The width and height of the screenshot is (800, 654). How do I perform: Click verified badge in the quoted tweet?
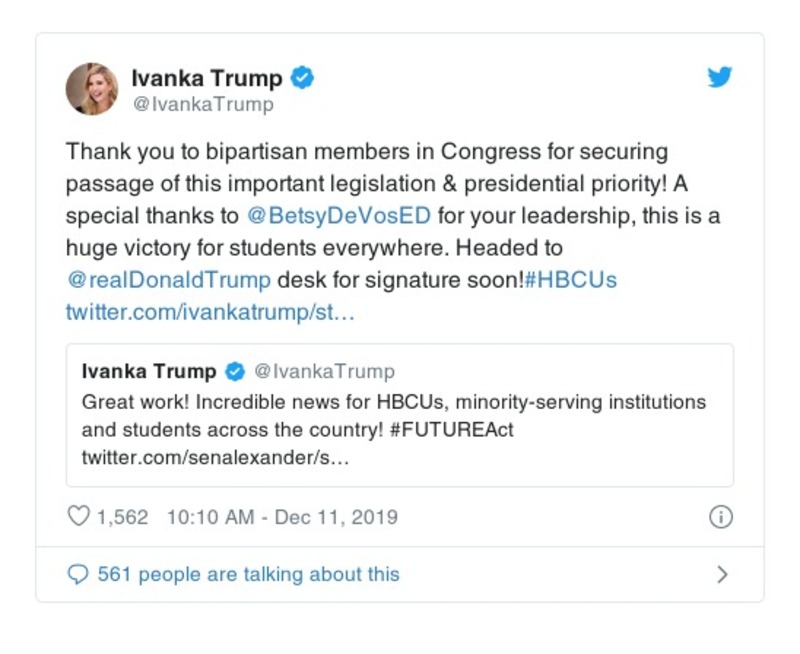235,372
